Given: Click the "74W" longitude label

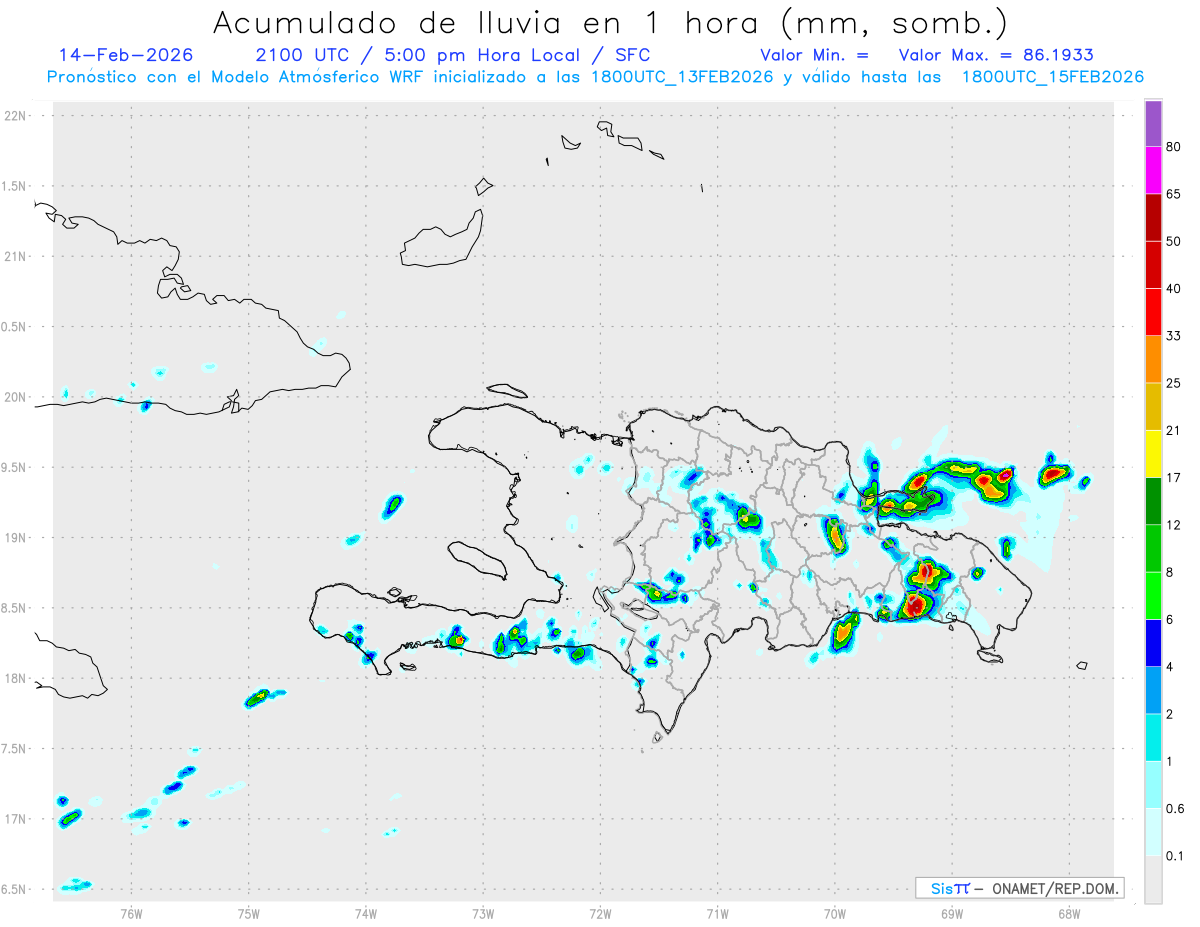Looking at the screenshot, I should [366, 914].
